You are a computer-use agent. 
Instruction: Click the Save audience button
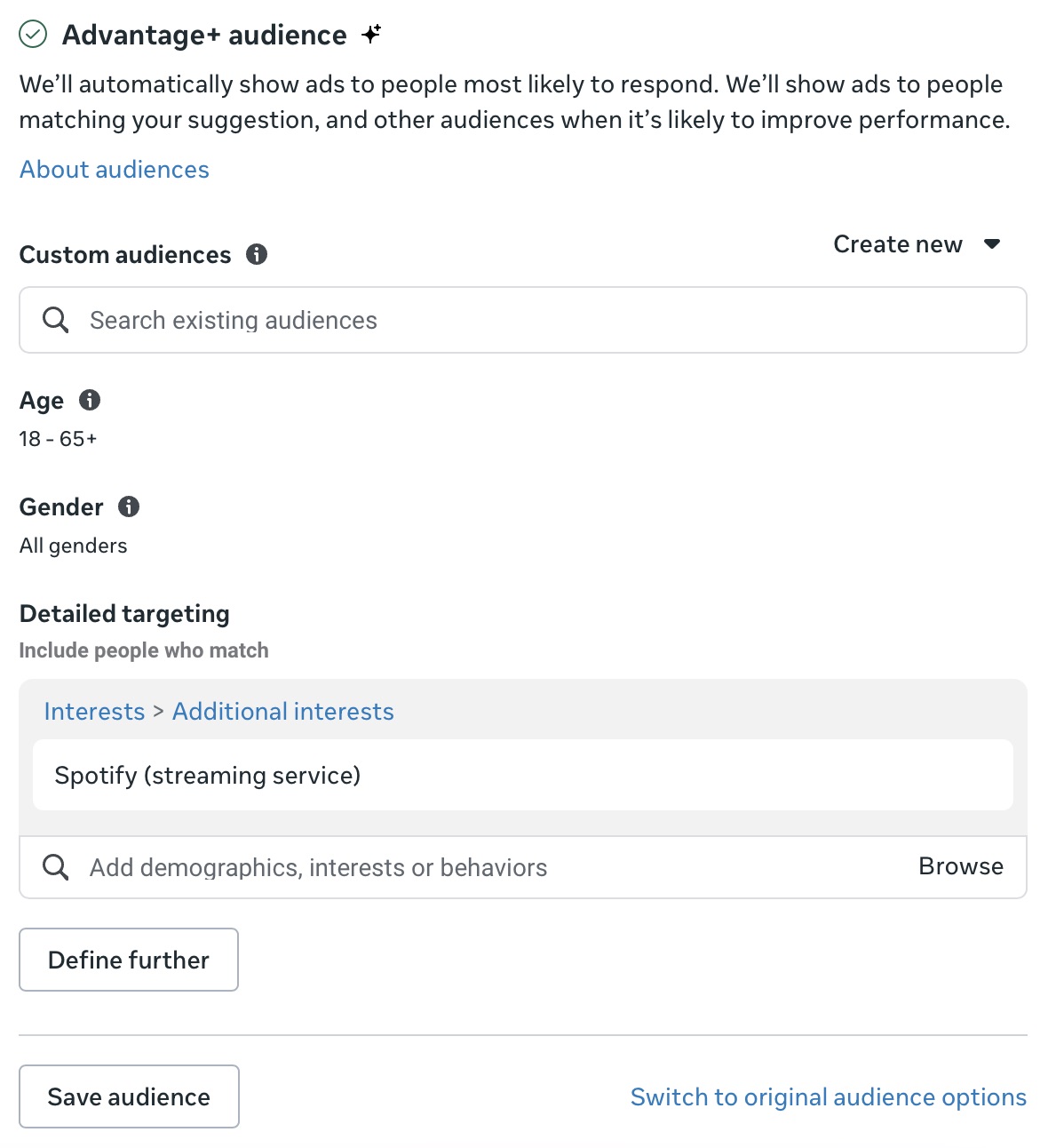coord(129,1096)
